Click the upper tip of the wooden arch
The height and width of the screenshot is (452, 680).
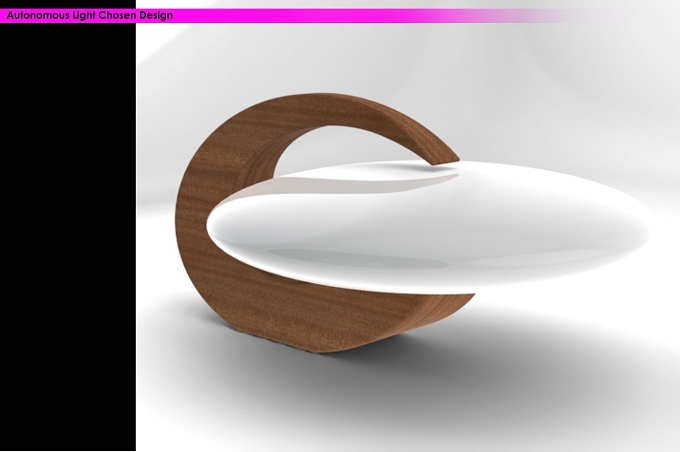(445, 157)
